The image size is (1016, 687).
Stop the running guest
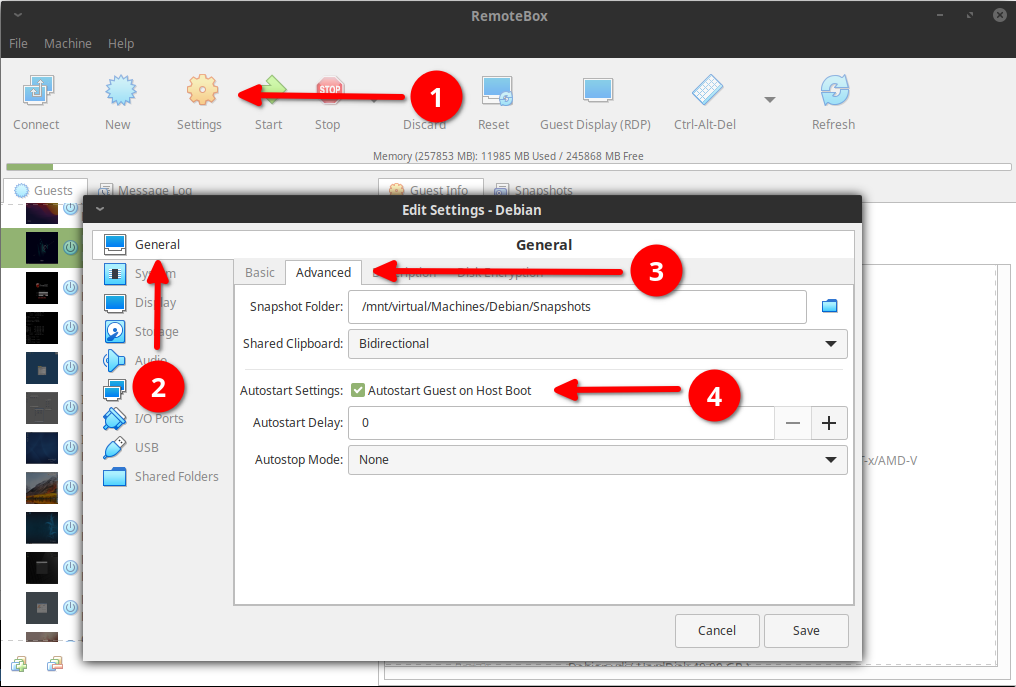pos(327,90)
